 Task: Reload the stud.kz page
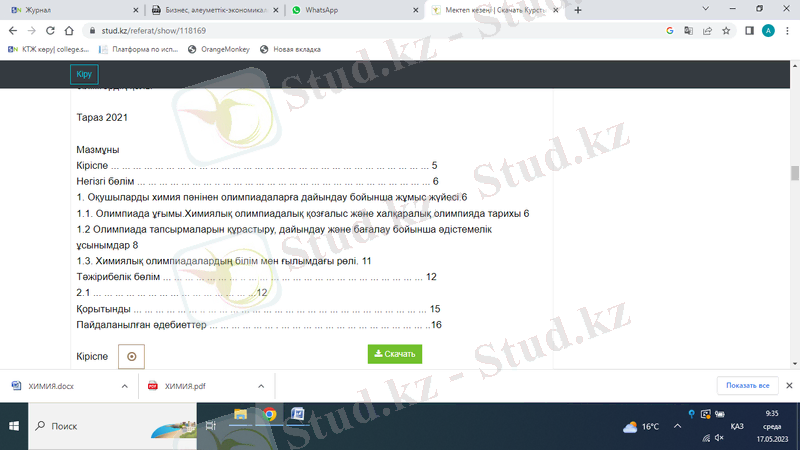coord(50,31)
